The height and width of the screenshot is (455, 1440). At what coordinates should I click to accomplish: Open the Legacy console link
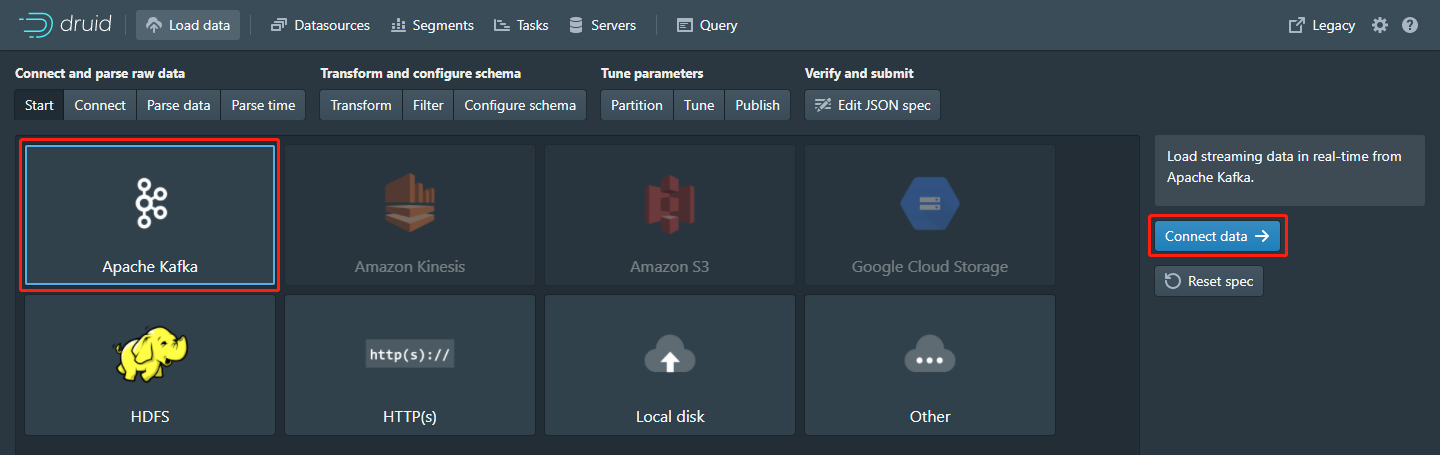pos(1322,25)
